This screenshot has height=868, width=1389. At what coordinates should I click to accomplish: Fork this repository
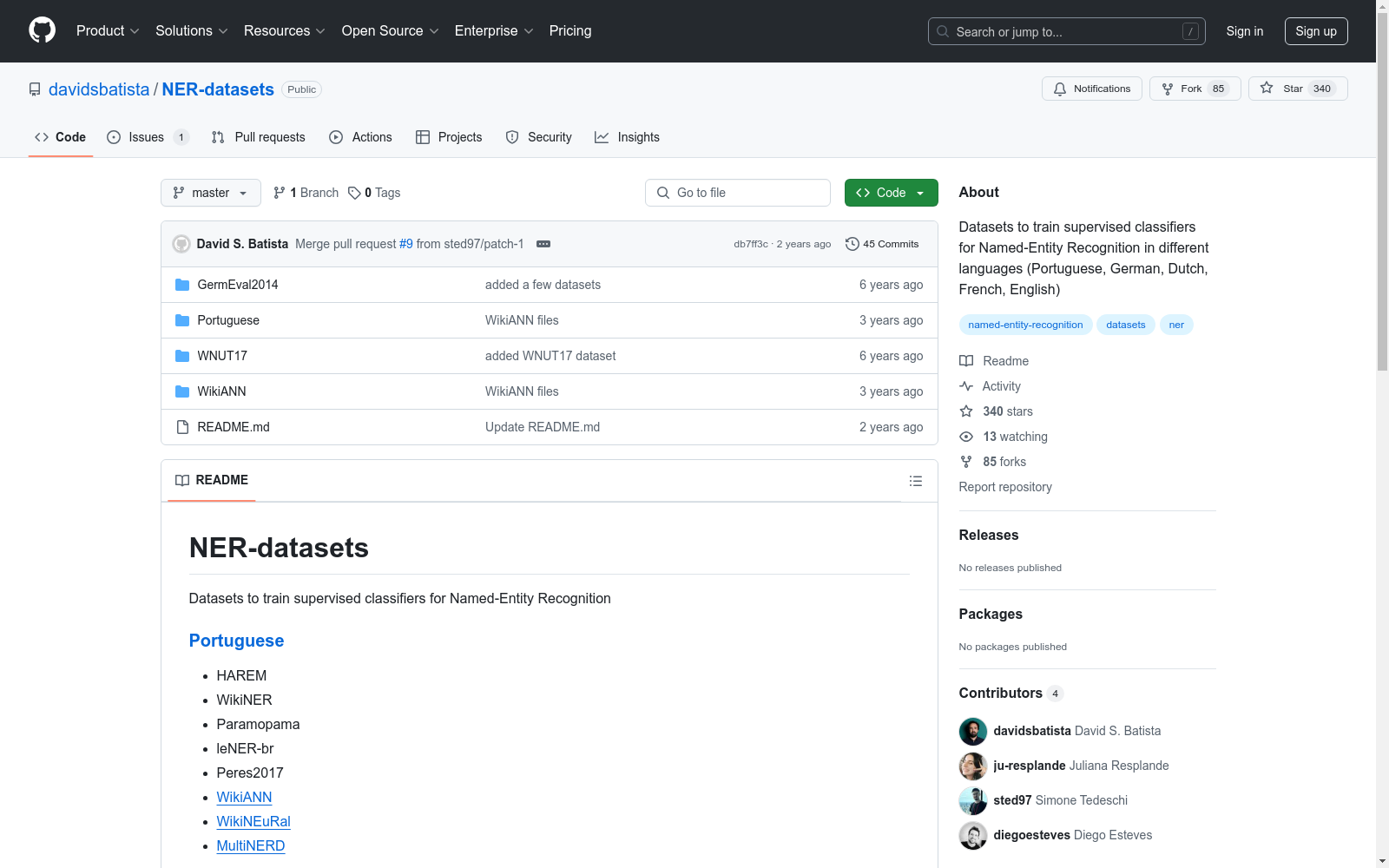tap(1195, 89)
